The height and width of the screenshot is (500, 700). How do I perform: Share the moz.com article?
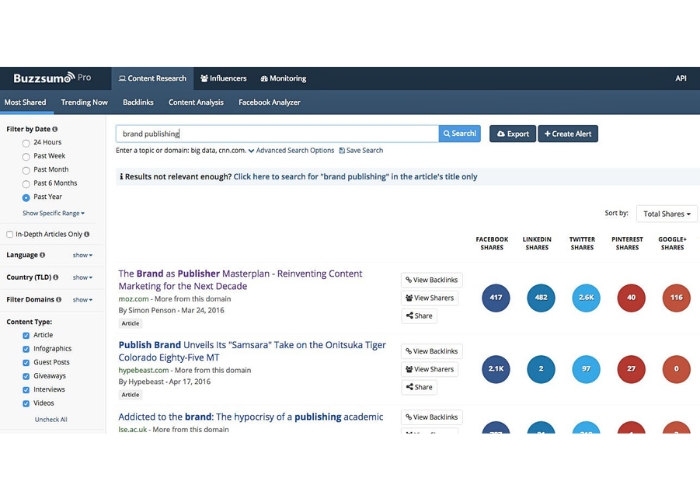click(419, 316)
